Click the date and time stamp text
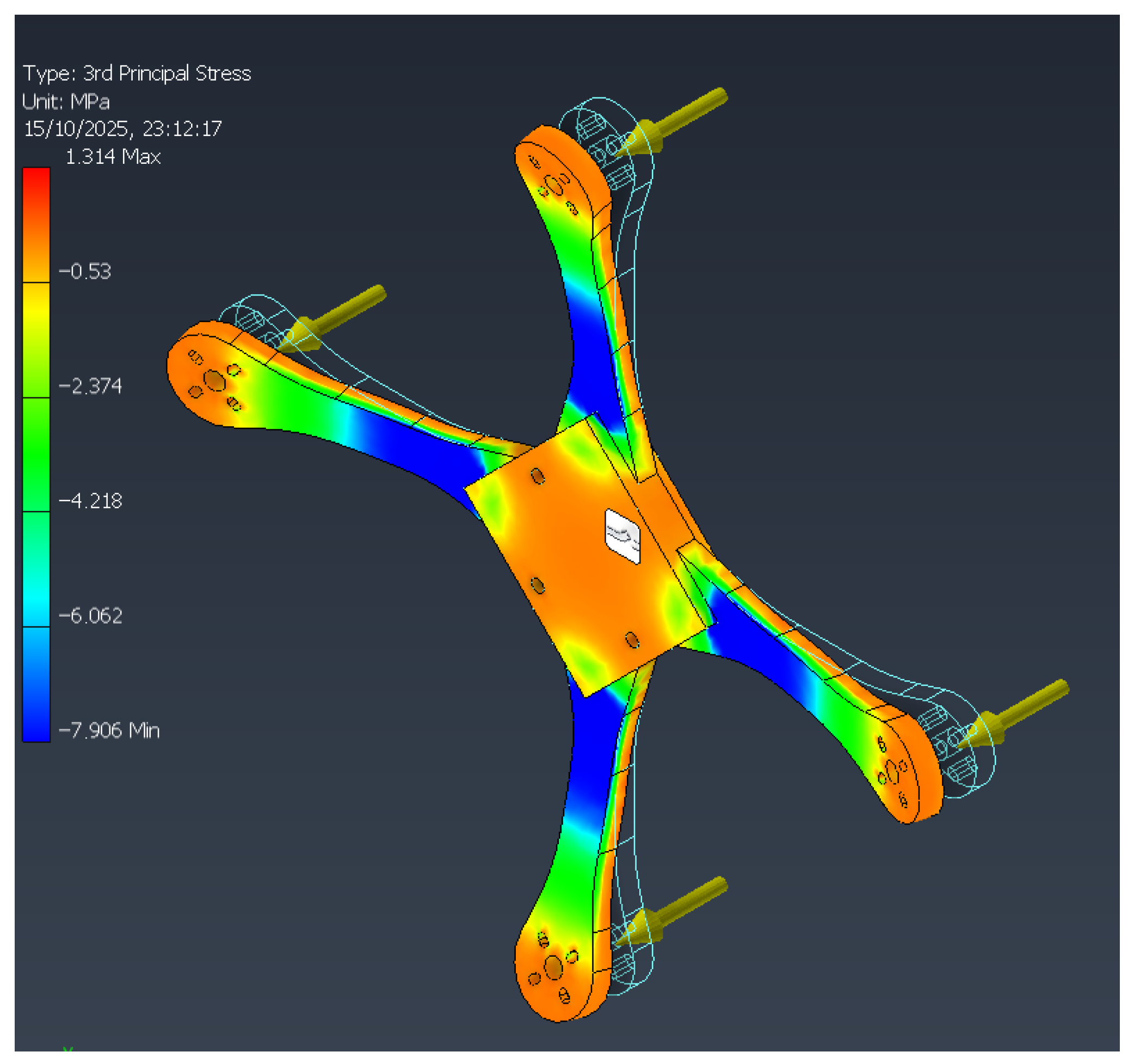This screenshot has height=1064, width=1134. point(122,128)
